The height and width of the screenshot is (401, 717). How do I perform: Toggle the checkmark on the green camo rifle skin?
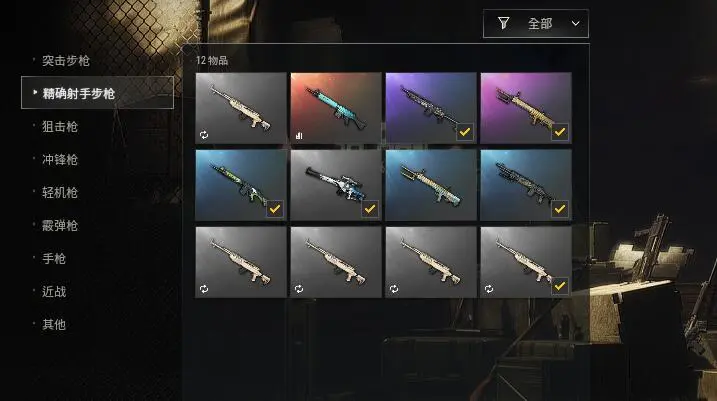point(275,209)
